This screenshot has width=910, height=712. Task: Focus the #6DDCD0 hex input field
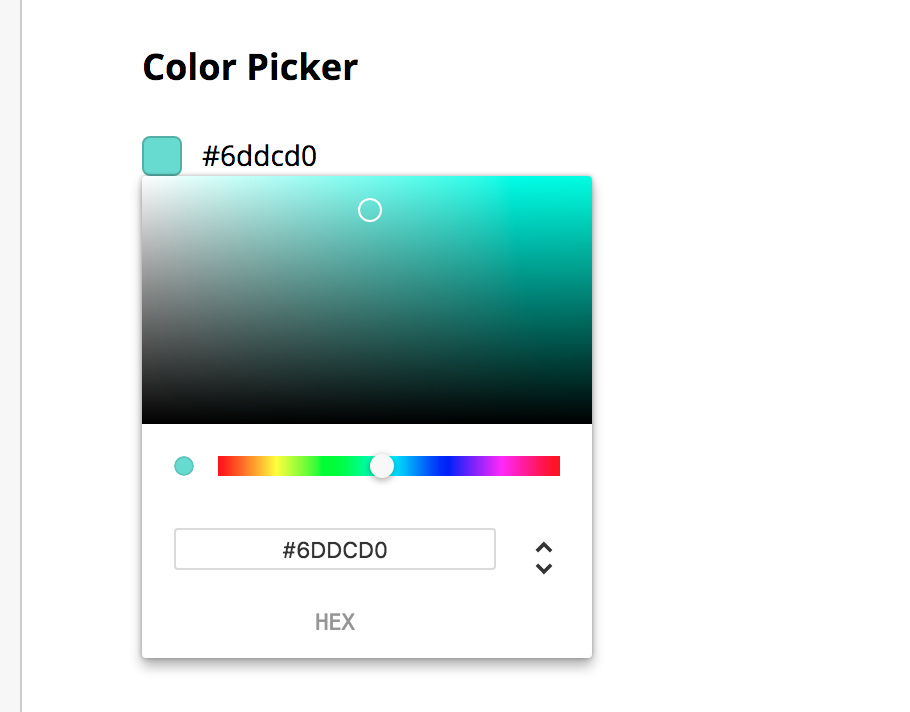[334, 549]
